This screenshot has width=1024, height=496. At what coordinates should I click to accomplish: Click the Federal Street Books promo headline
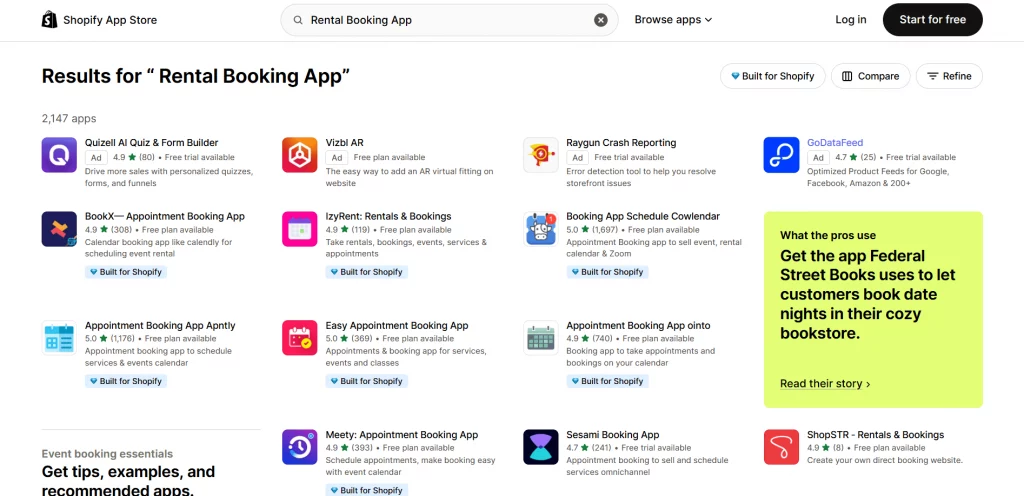(x=867, y=294)
